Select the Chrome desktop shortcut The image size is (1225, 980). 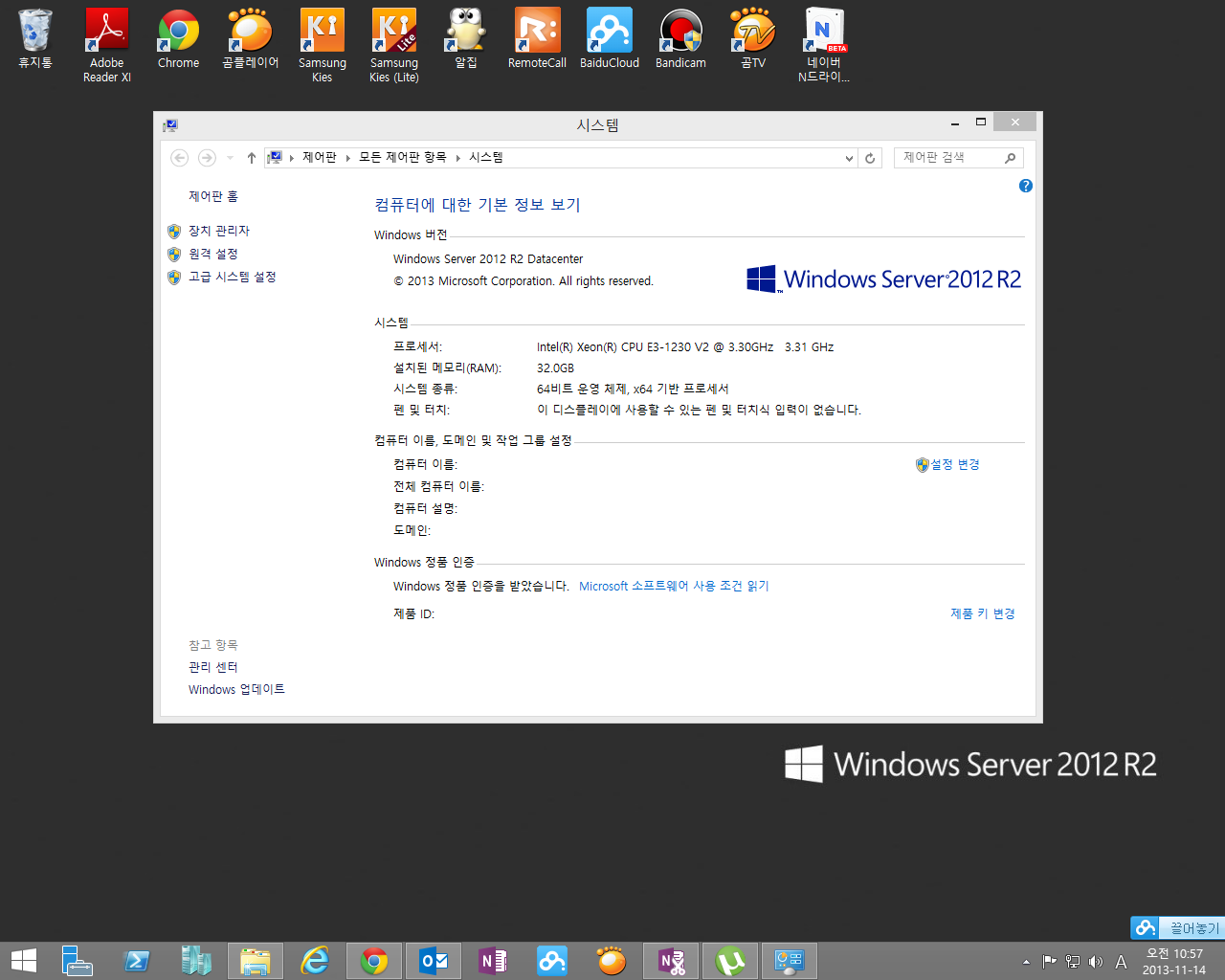179,40
